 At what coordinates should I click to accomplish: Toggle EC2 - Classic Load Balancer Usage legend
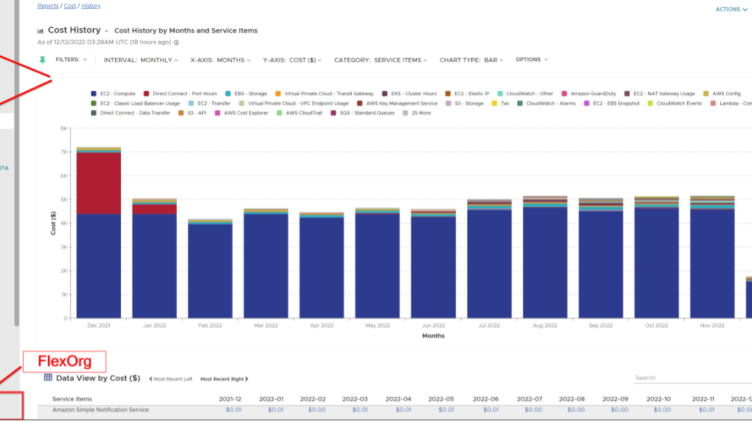point(135,103)
